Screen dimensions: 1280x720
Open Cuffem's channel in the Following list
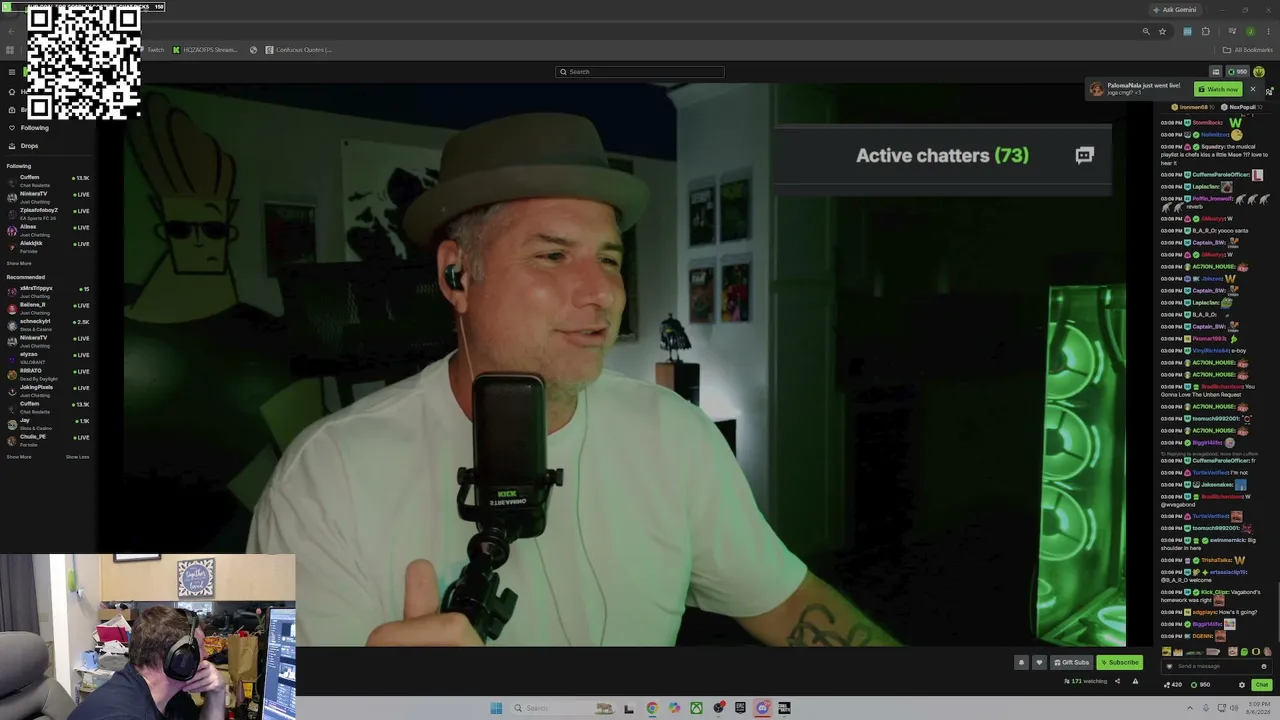pos(48,180)
